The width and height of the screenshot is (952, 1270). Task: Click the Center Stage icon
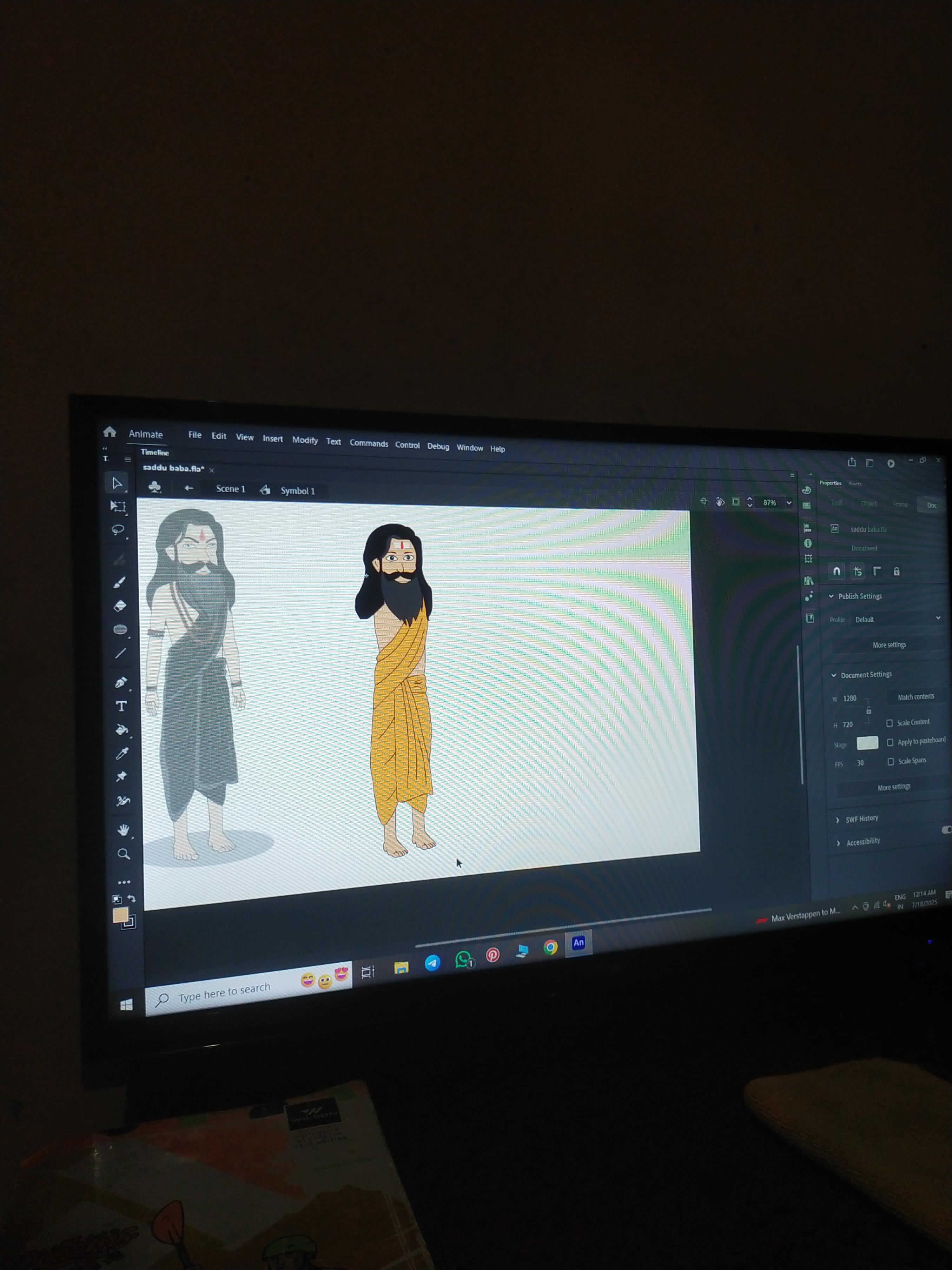(704, 501)
